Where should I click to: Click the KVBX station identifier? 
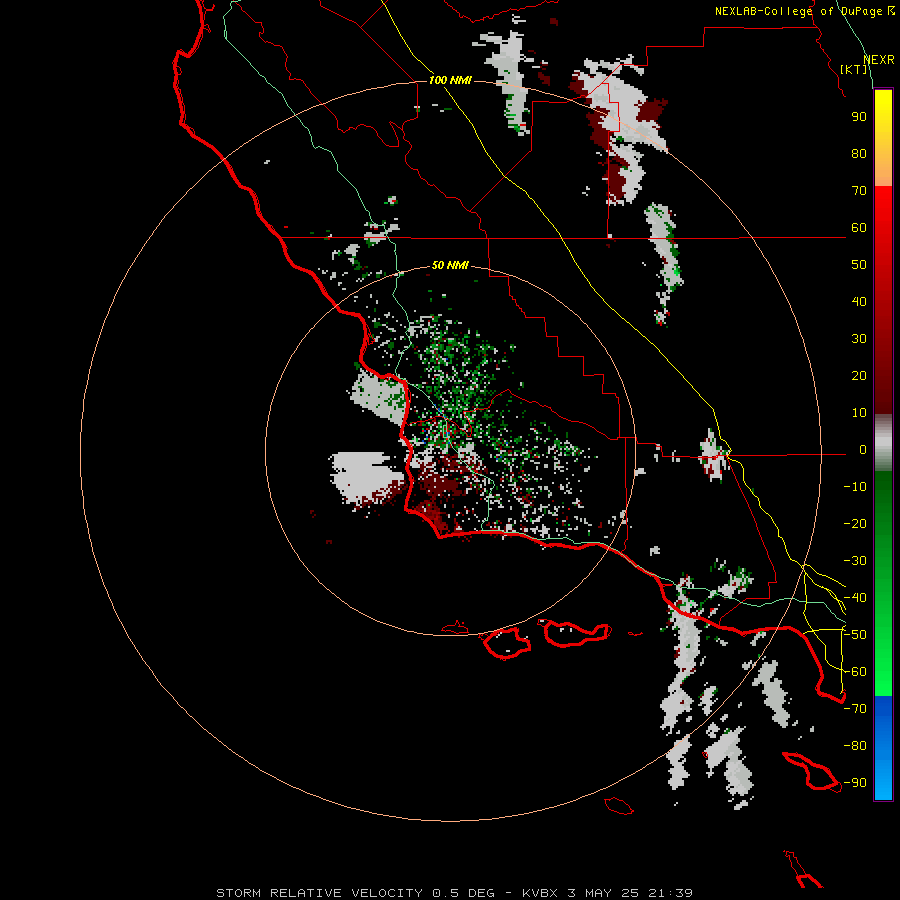(x=540, y=893)
